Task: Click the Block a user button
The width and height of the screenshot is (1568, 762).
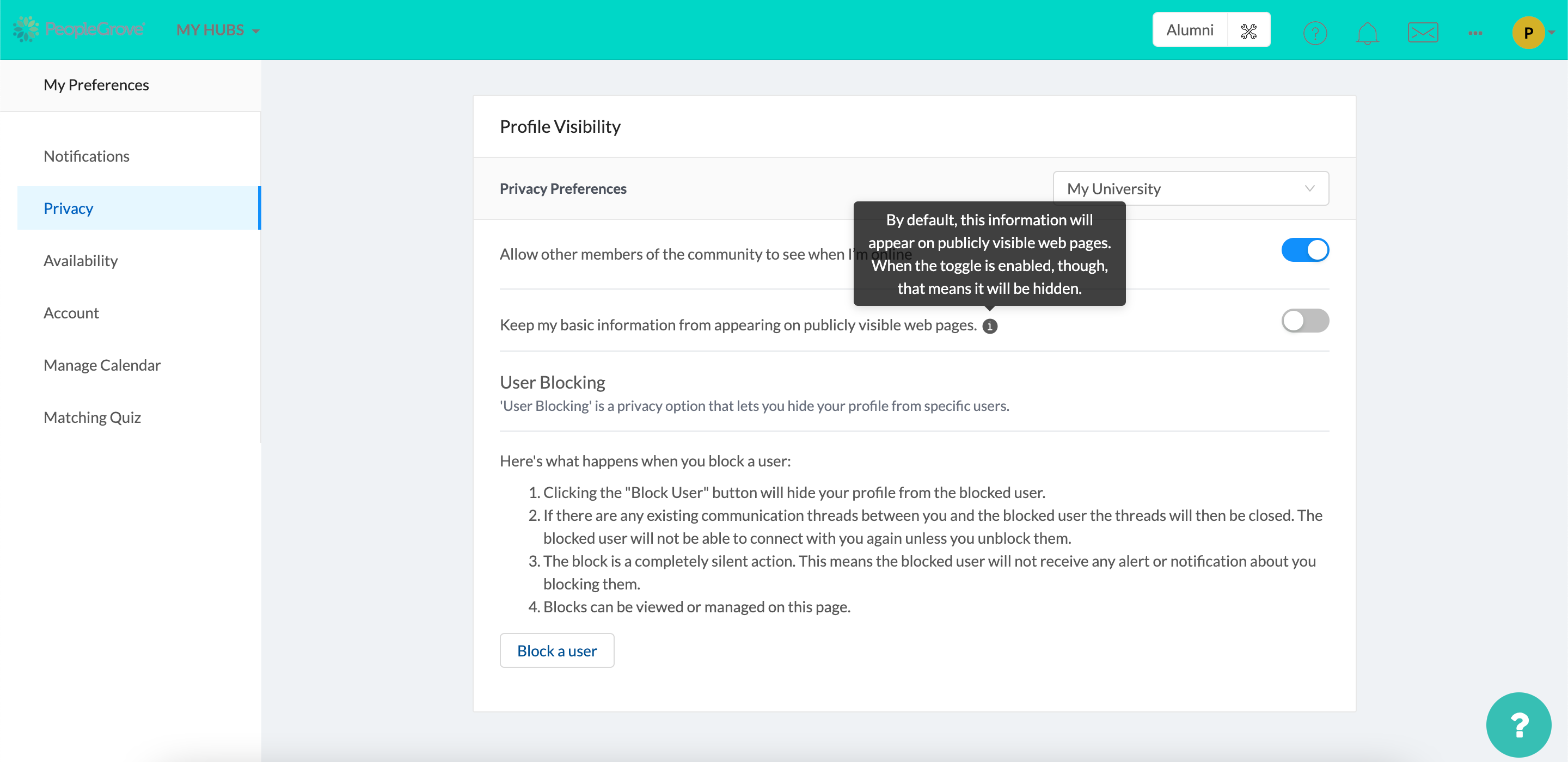Action: pyautogui.click(x=556, y=650)
